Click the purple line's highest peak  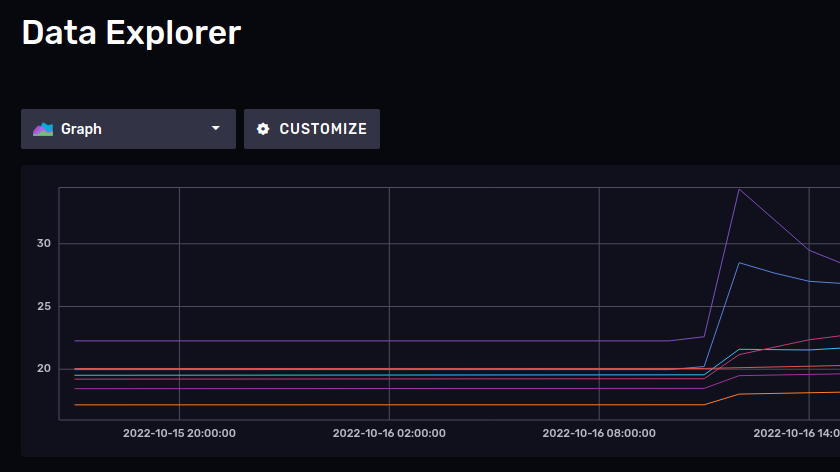click(x=738, y=189)
